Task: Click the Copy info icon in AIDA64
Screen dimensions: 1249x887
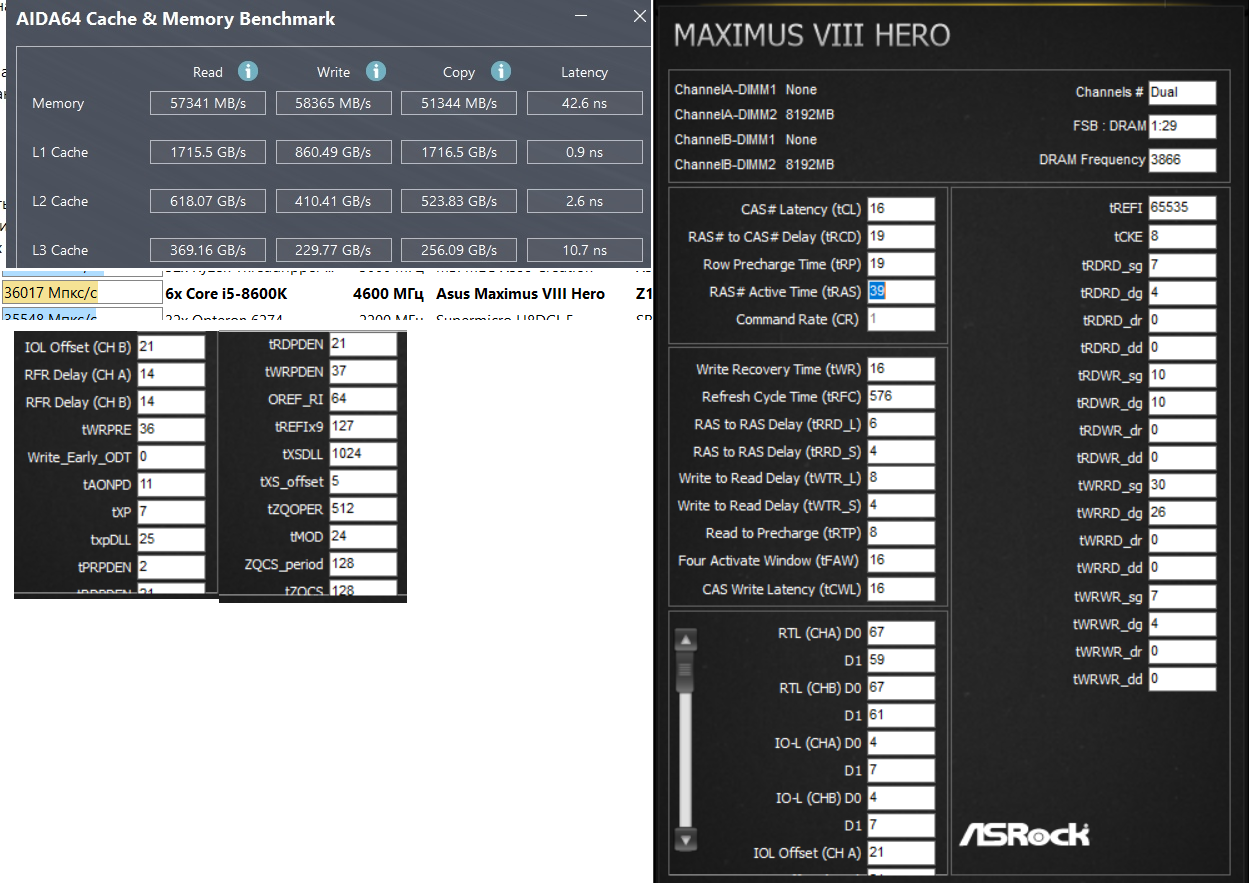Action: coord(501,72)
